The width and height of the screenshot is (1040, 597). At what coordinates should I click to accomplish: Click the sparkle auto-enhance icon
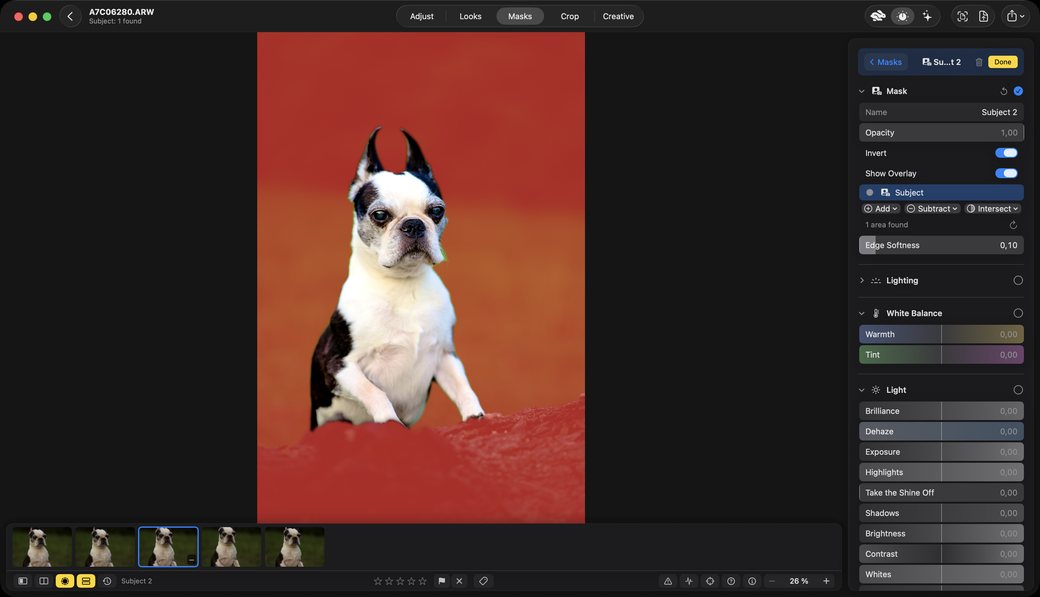click(x=927, y=16)
